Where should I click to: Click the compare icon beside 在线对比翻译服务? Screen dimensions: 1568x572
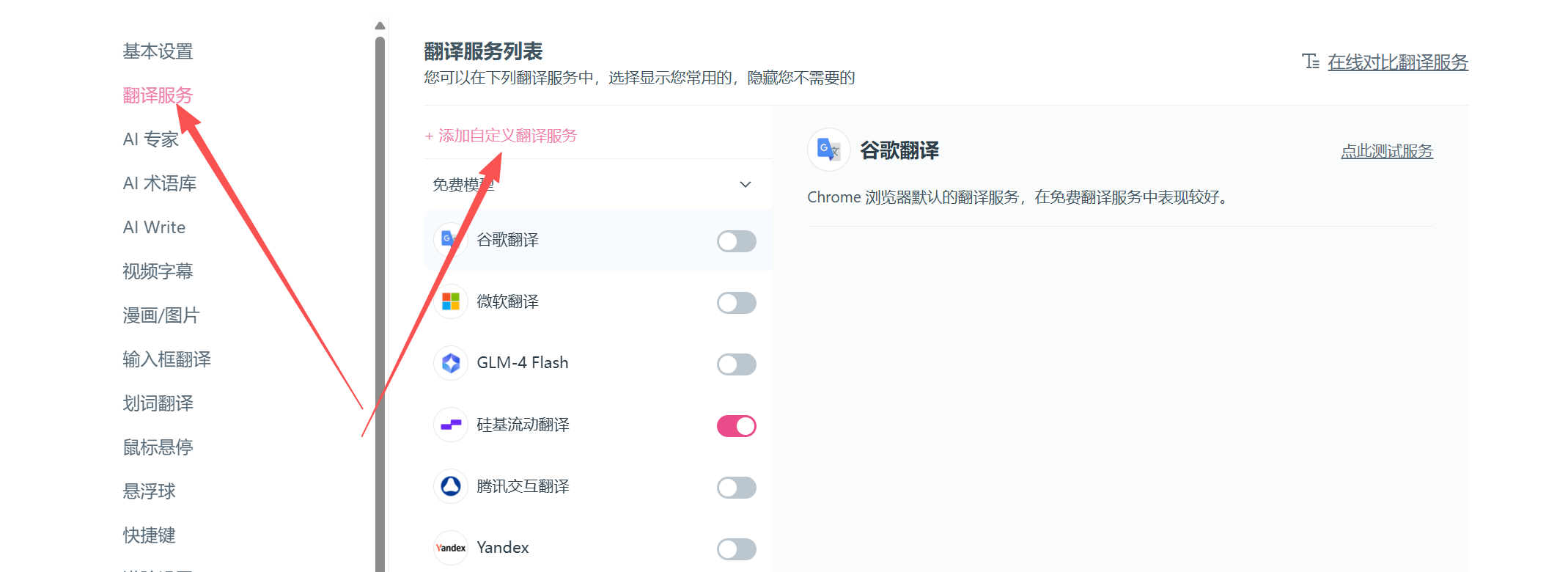1311,62
